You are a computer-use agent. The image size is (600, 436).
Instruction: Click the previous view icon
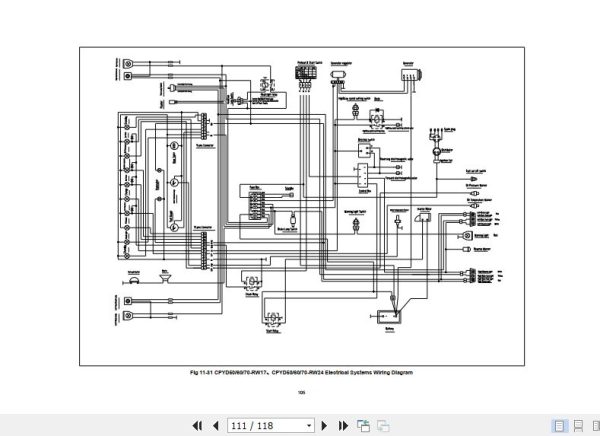click(363, 425)
